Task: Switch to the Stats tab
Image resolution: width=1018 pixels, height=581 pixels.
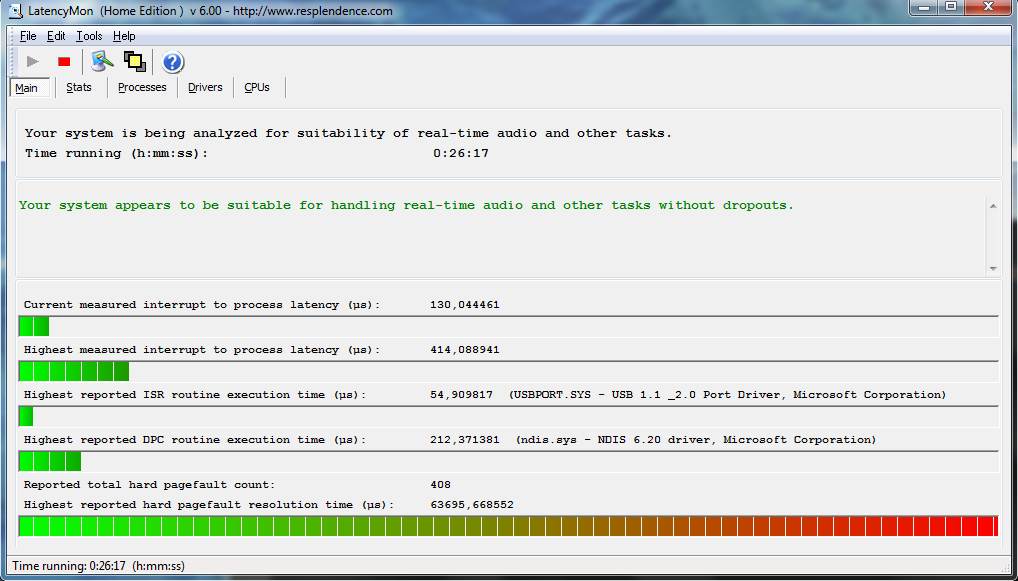Action: pyautogui.click(x=79, y=88)
